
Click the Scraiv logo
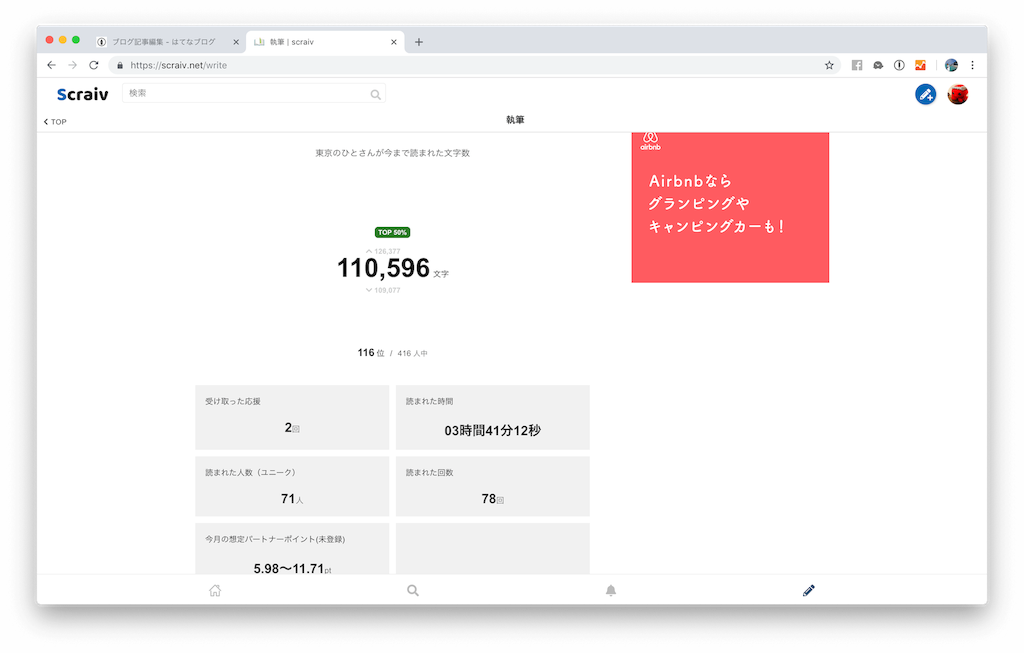click(x=82, y=94)
